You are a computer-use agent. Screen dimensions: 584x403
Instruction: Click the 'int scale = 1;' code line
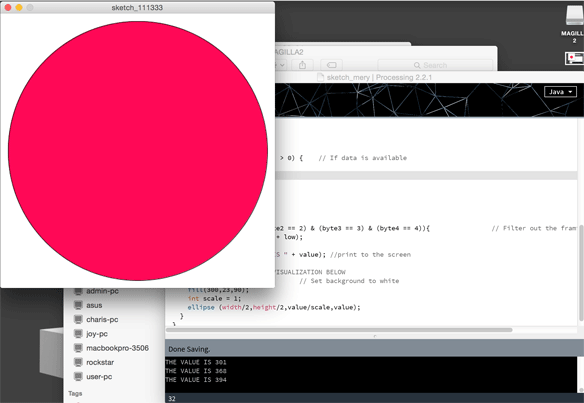(x=214, y=298)
